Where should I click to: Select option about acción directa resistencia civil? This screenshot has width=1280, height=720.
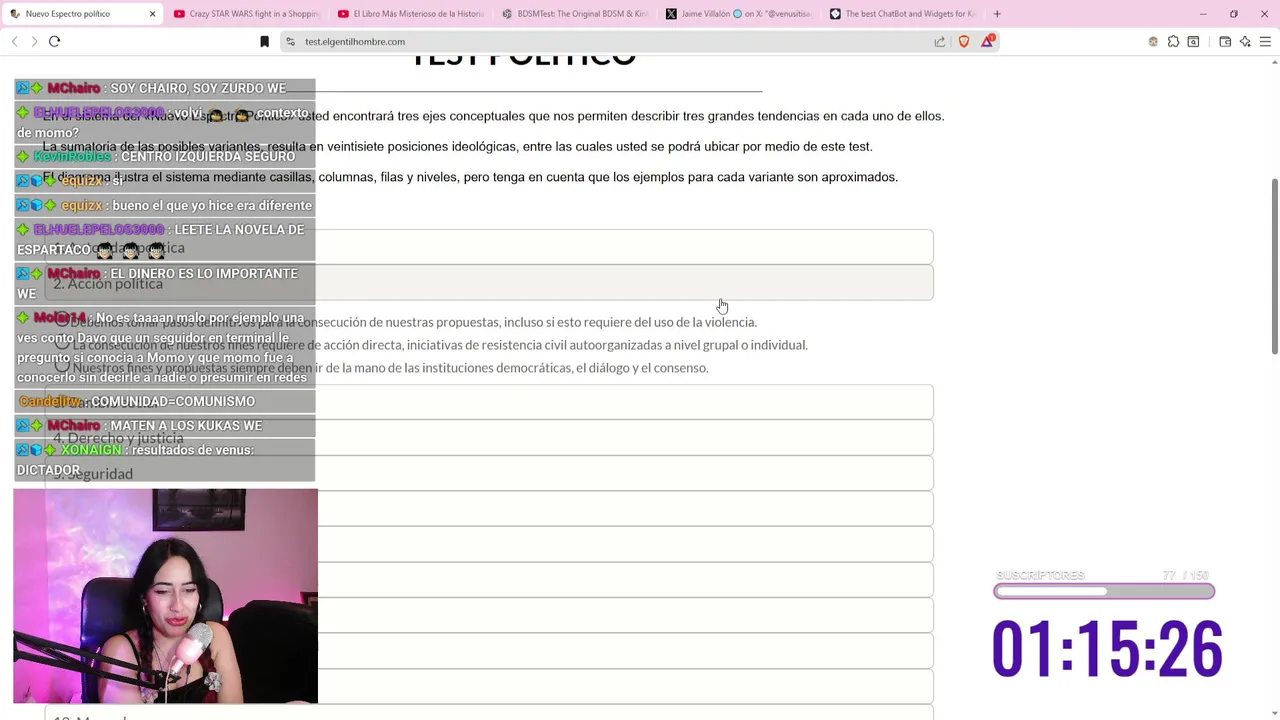[x=61, y=344]
